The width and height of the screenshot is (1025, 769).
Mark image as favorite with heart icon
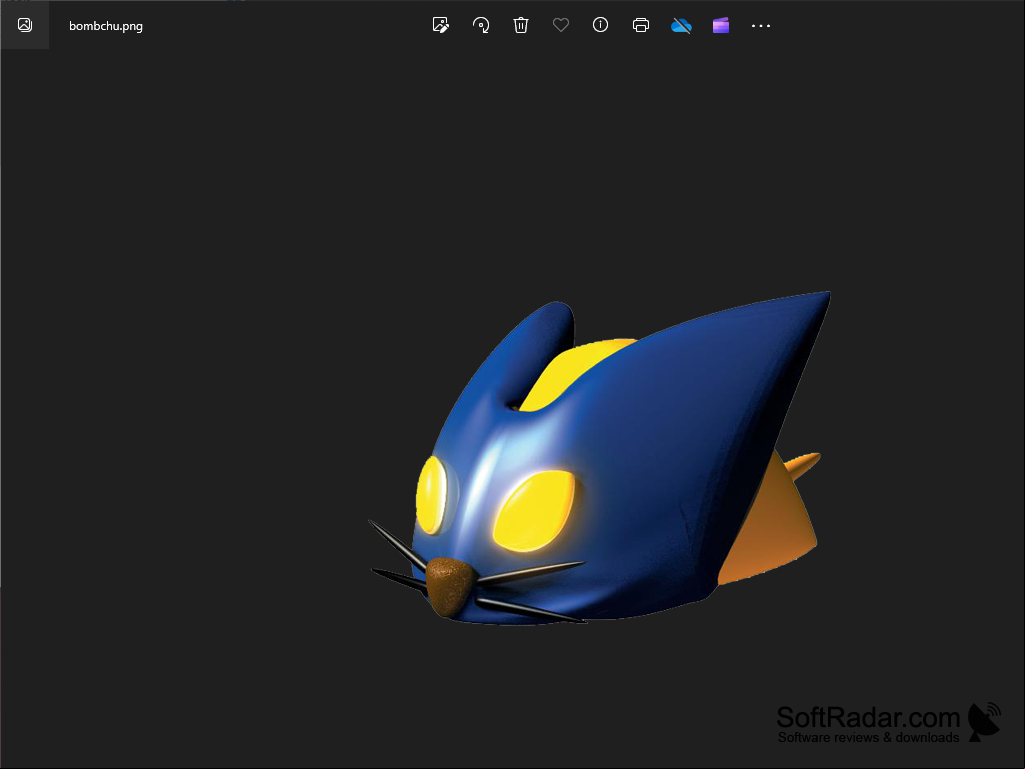click(x=561, y=26)
